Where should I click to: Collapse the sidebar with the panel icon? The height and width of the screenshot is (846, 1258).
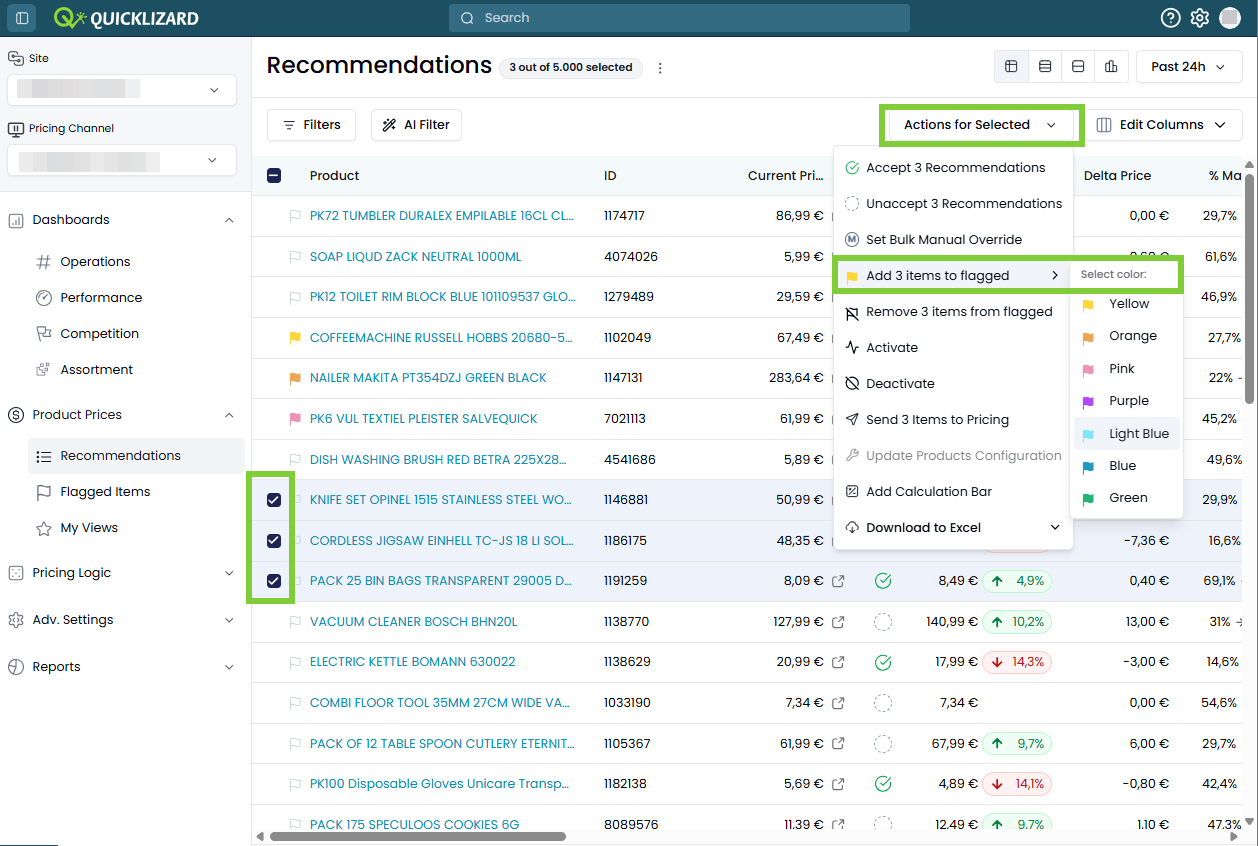tap(22, 18)
